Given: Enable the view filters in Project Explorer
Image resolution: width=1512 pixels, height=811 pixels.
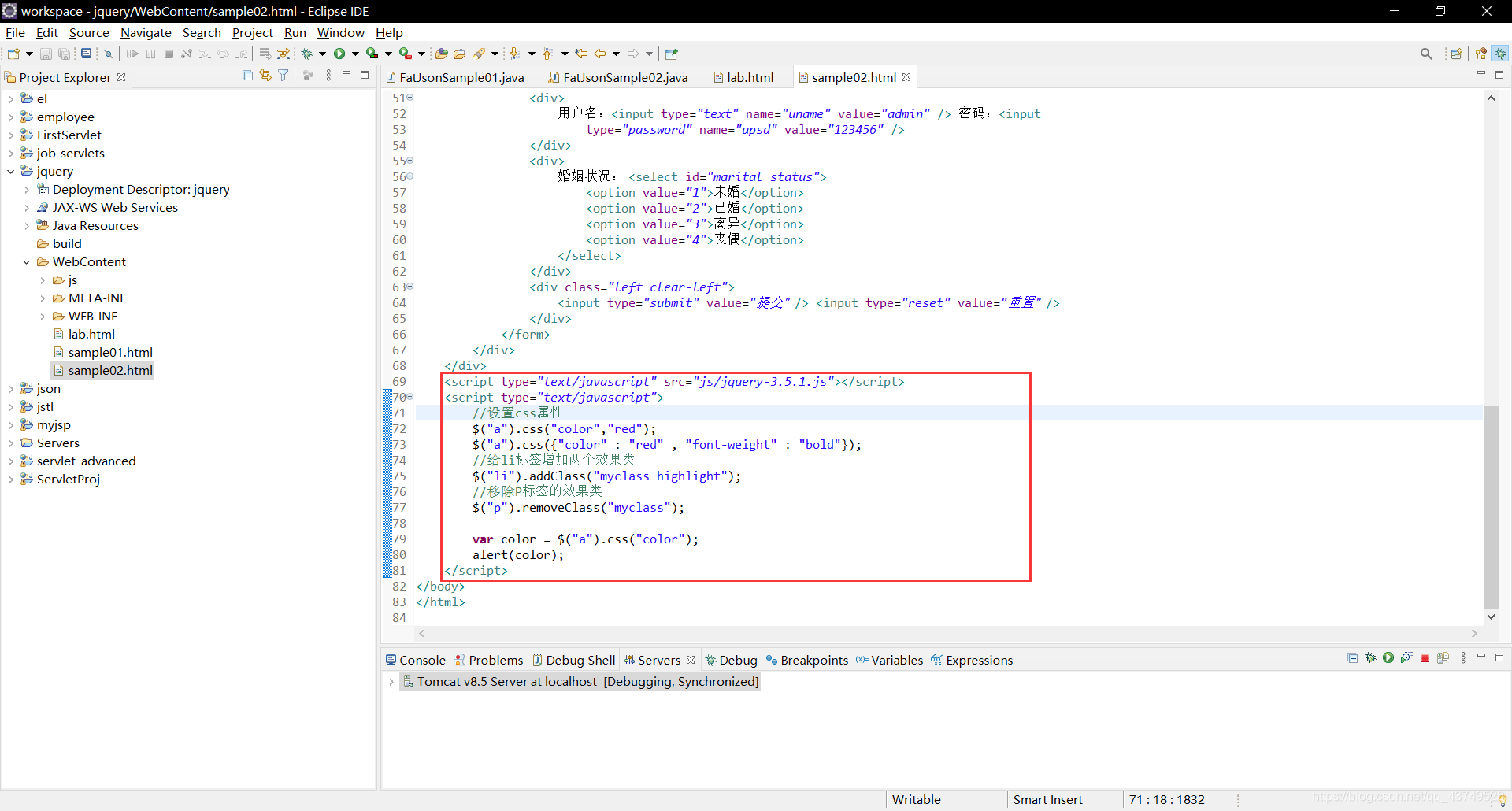Looking at the screenshot, I should coord(283,75).
